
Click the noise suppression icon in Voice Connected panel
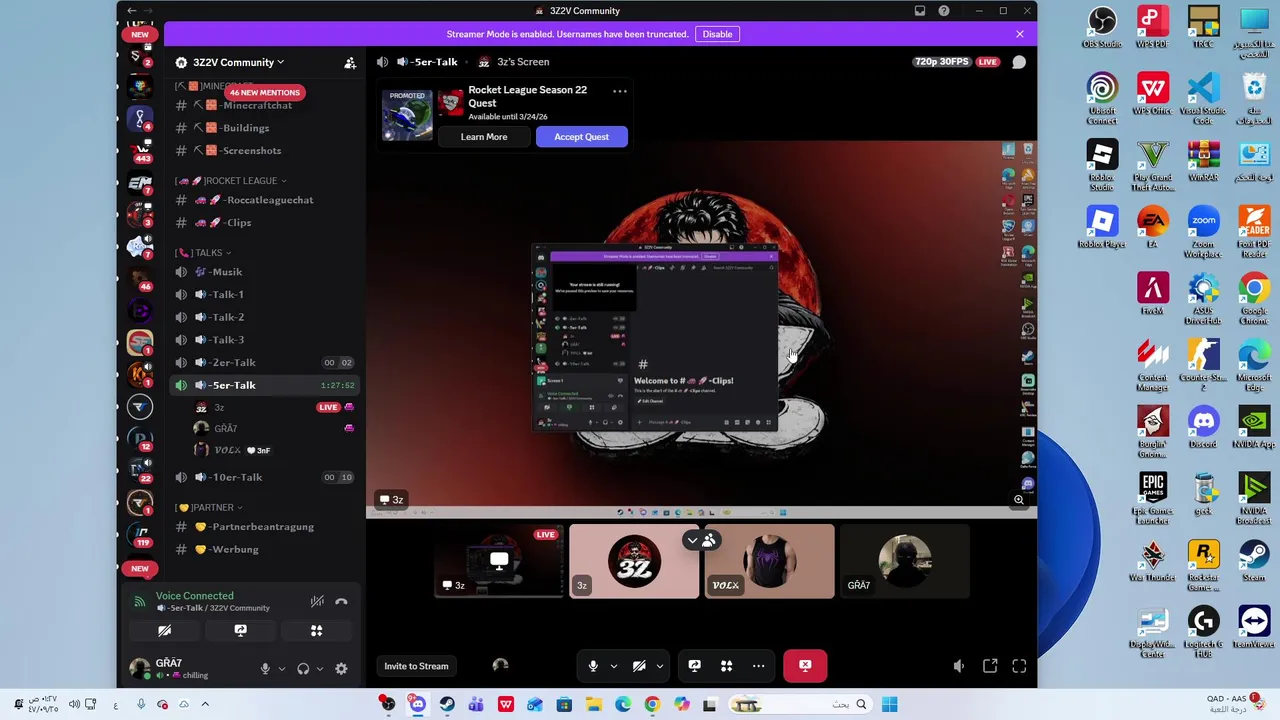[317, 601]
